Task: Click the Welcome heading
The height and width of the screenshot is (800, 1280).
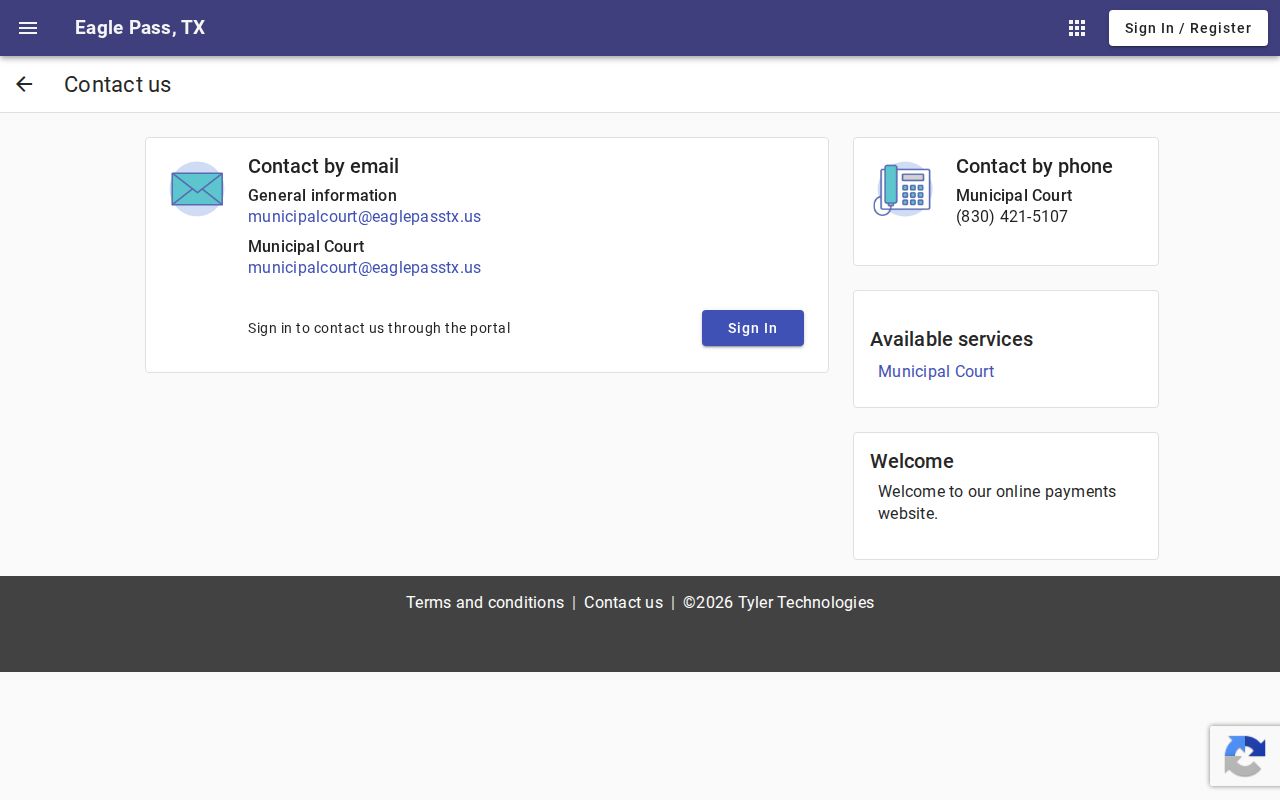Action: pos(912,461)
